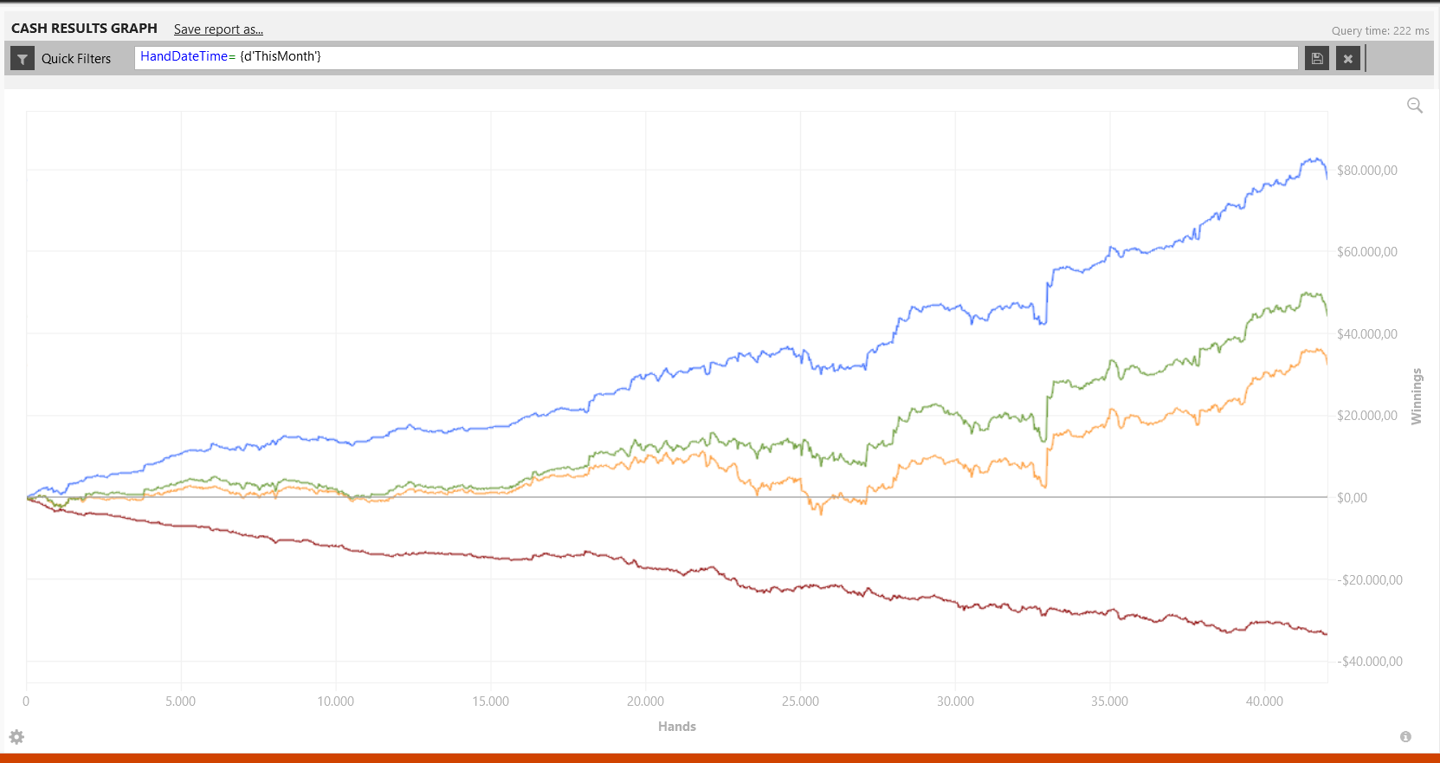Screen dimensions: 1440x763
Task: Click the 15.000 hands axis label
Action: 491,701
